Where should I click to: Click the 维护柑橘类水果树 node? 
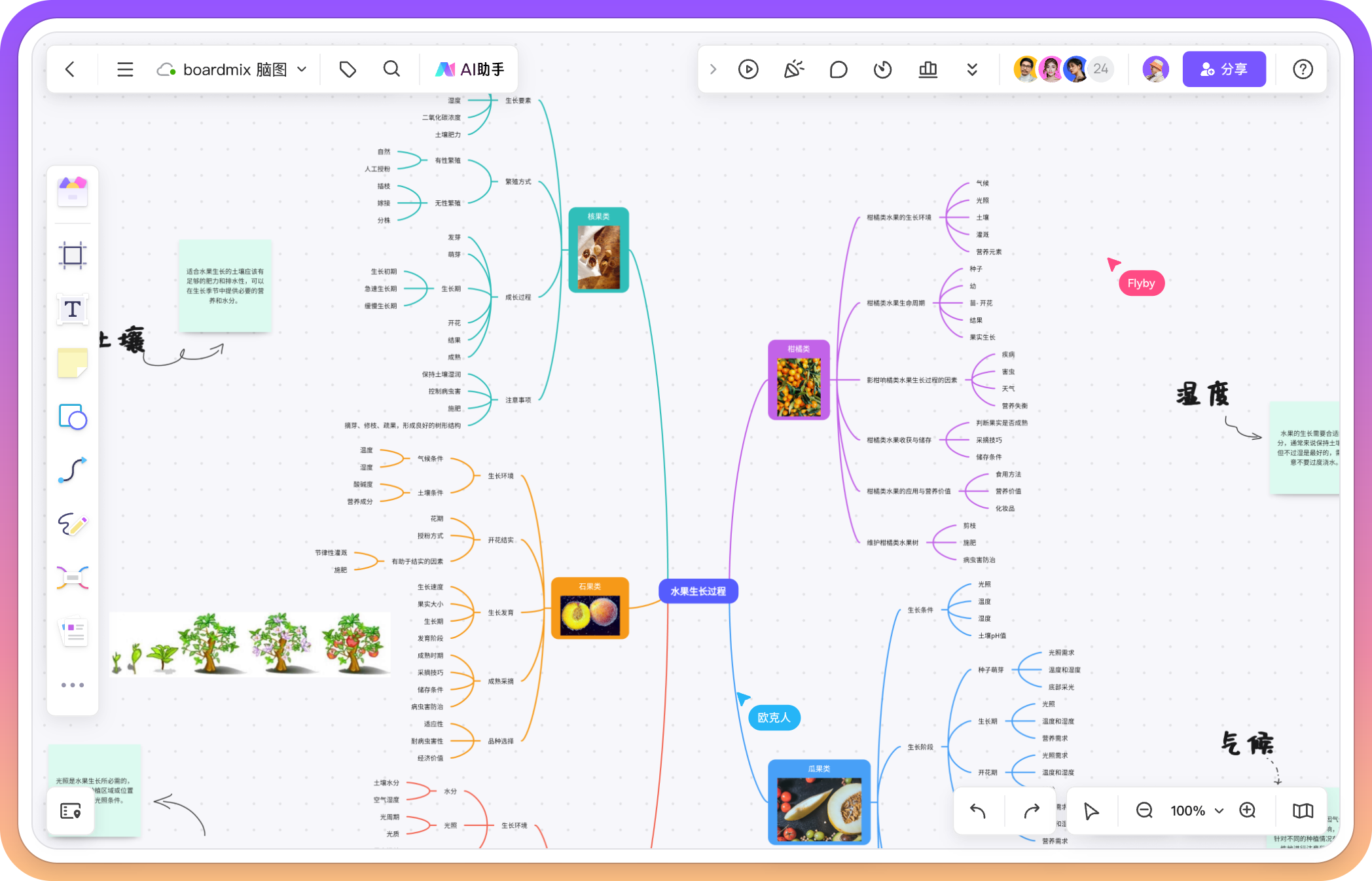coord(892,543)
